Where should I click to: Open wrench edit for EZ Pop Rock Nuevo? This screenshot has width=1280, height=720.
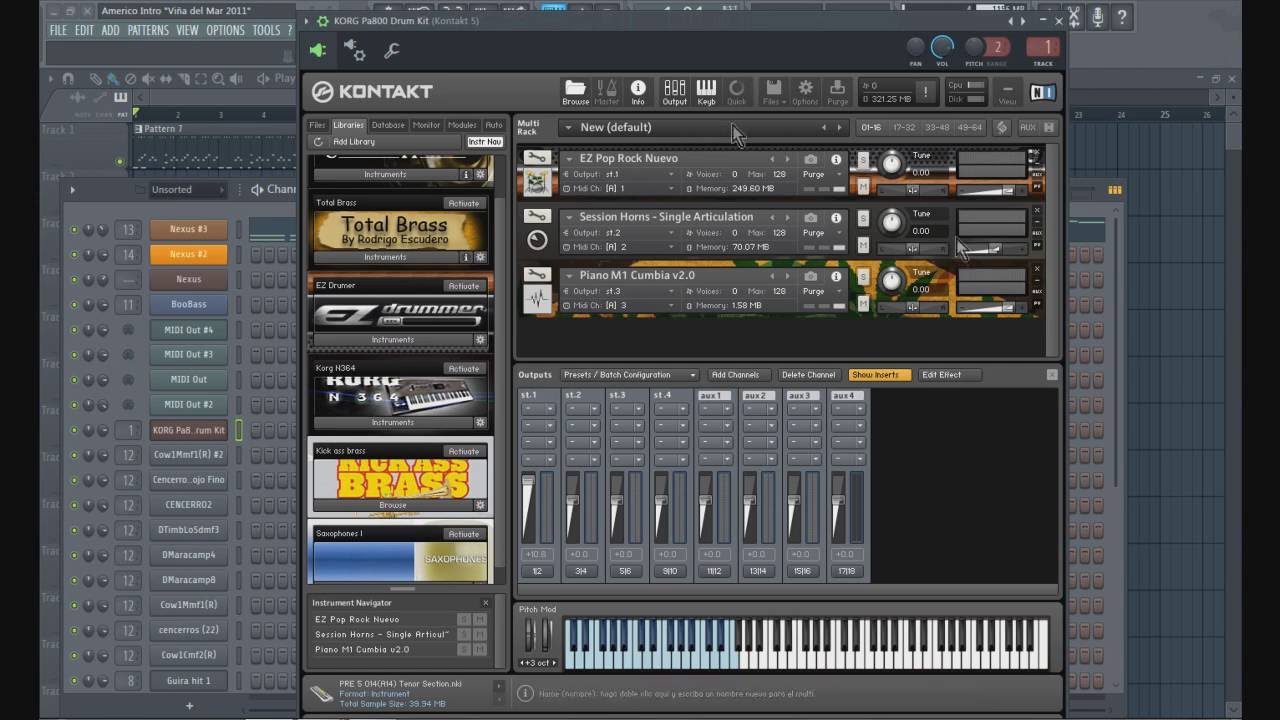click(x=537, y=158)
